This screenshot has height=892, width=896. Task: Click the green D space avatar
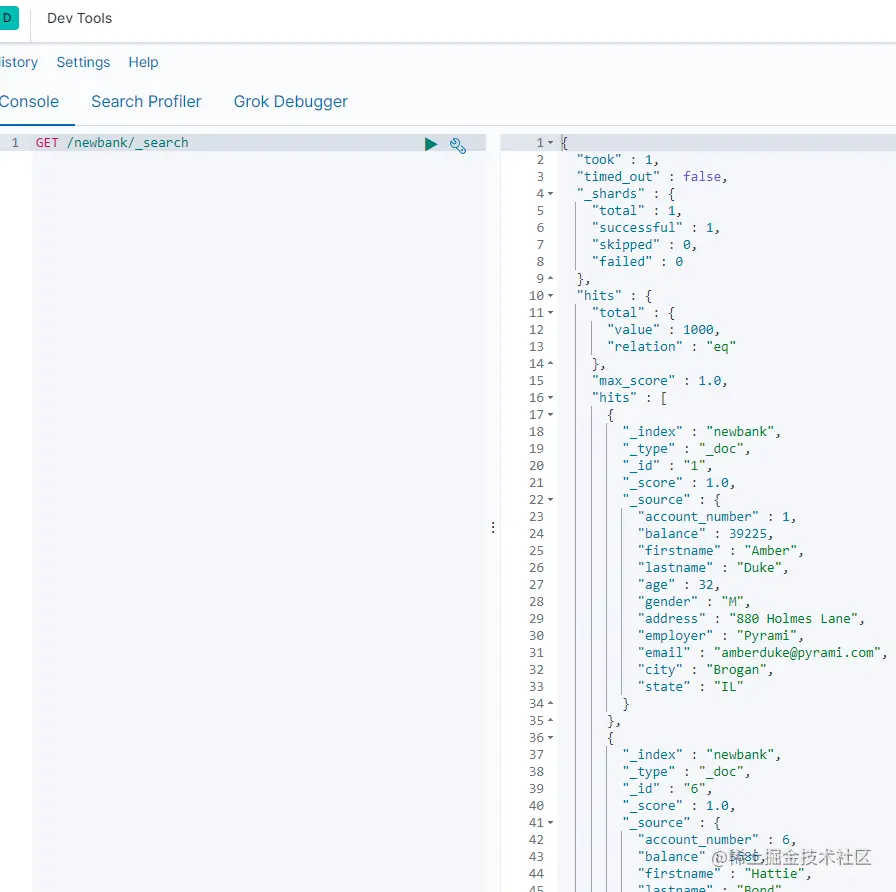point(9,18)
